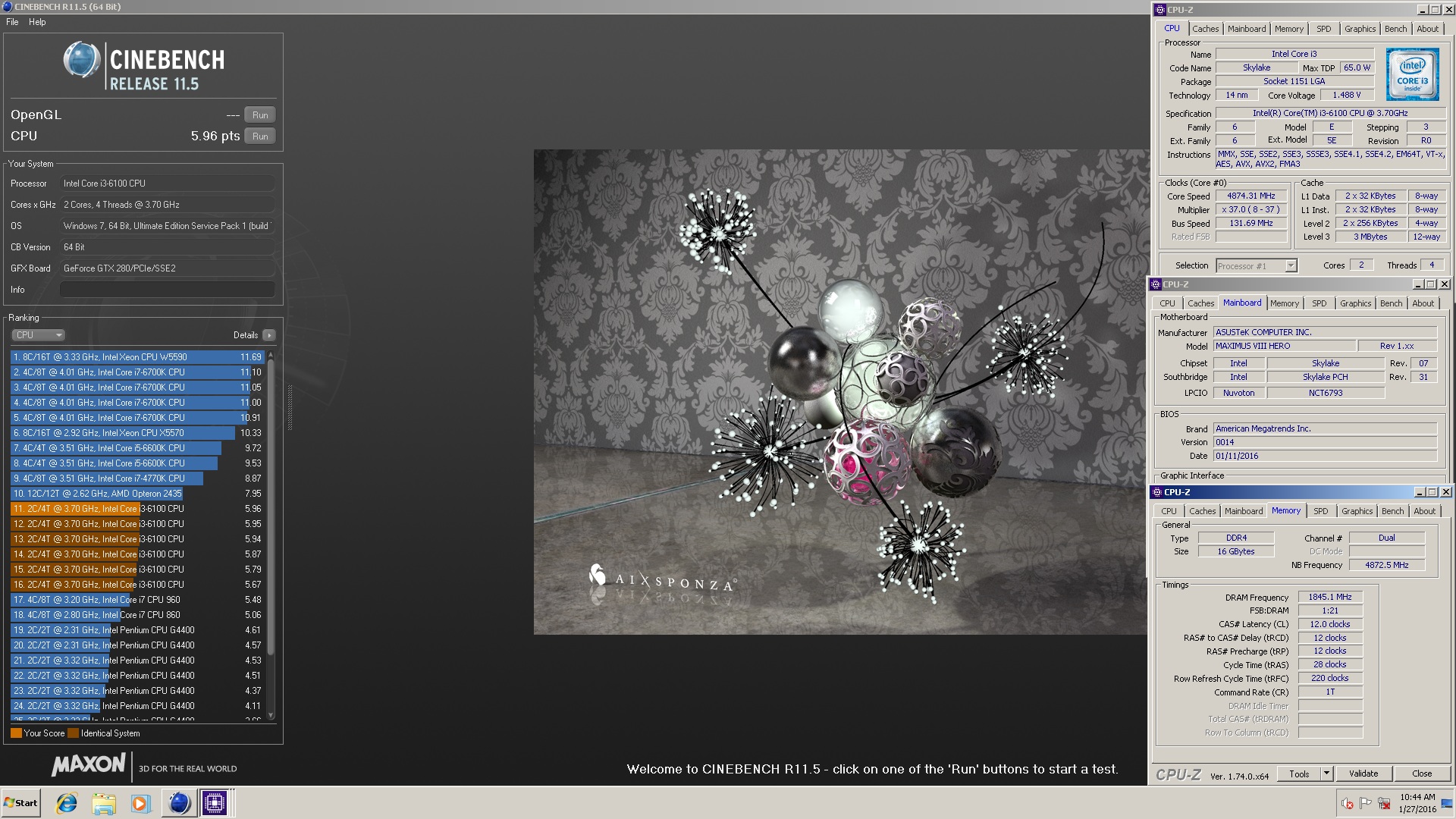Switch to Mainboard tab in top CPU-Z window
The height and width of the screenshot is (819, 1456).
click(1247, 29)
